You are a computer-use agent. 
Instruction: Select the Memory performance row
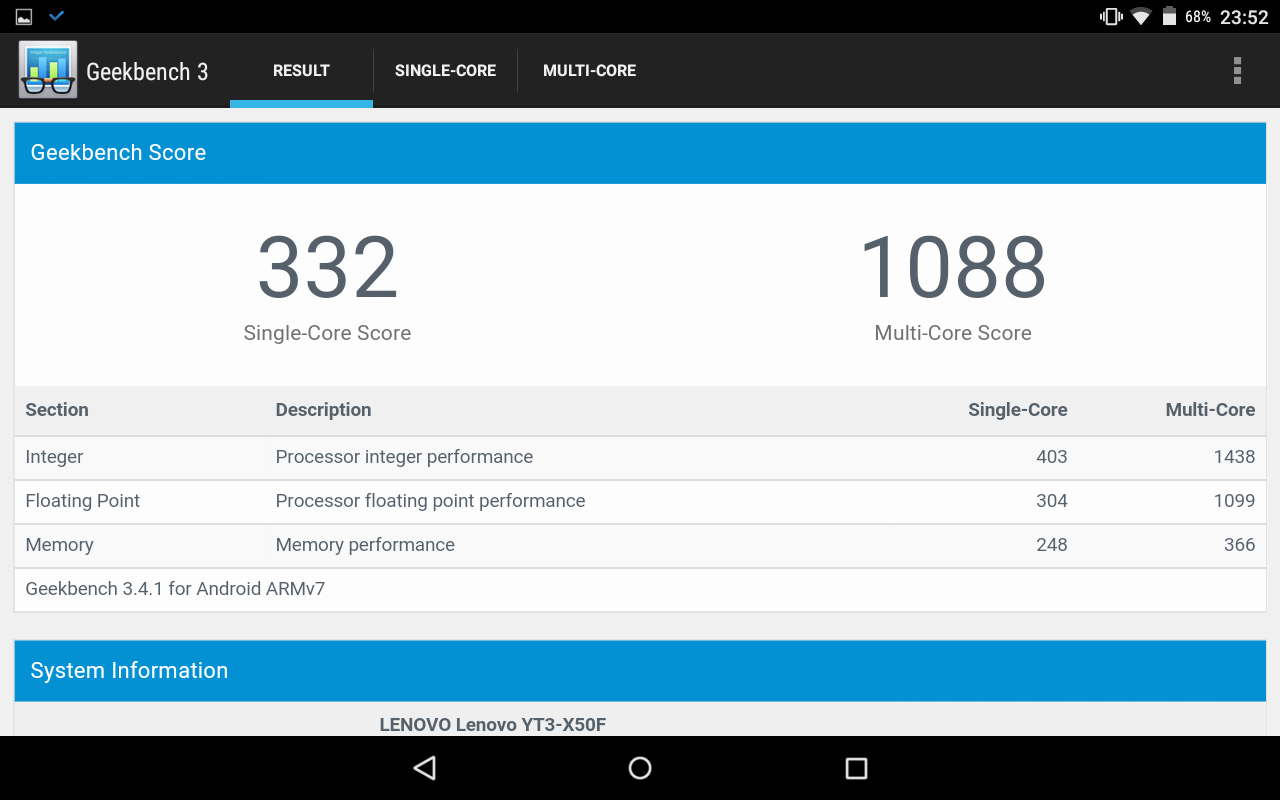pyautogui.click(x=640, y=545)
